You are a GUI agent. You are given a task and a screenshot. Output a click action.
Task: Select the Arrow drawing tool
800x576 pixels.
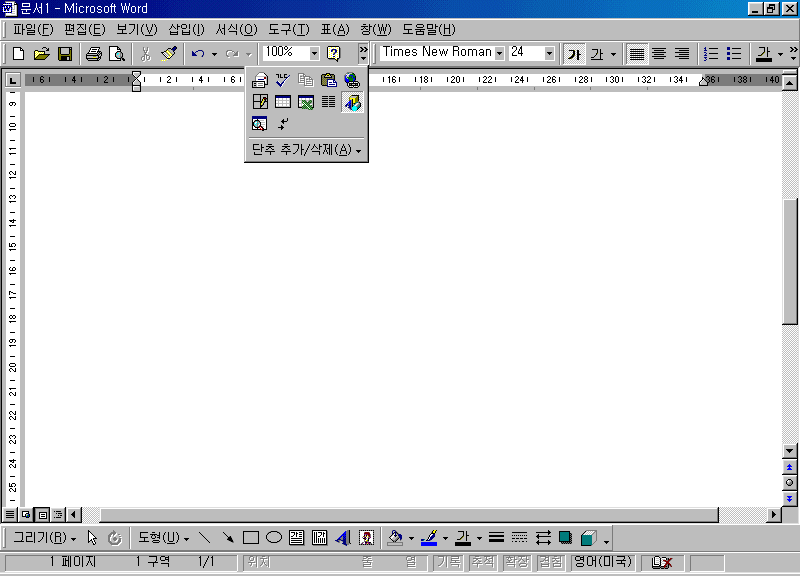pyautogui.click(x=228, y=538)
